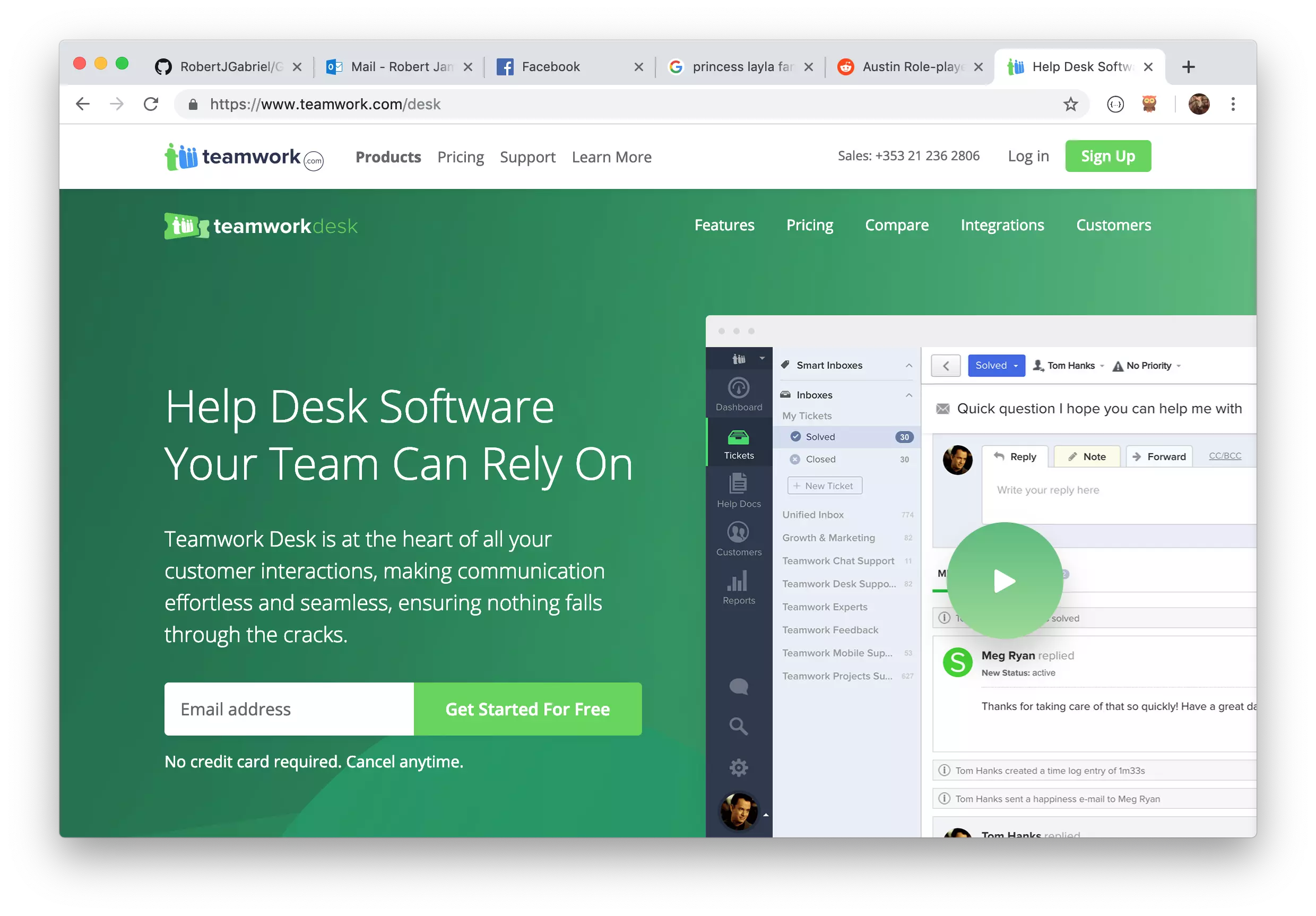Open the Dashboard icon in app sidebar
Screen dimensions: 1316x916
click(x=738, y=394)
